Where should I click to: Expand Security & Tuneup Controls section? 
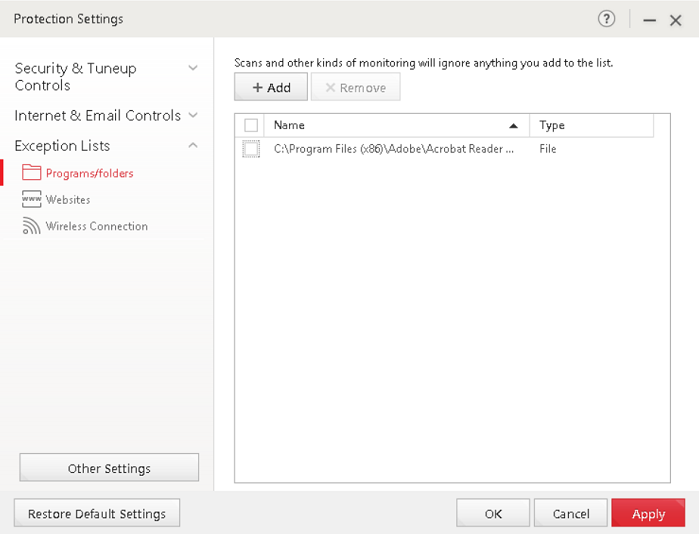pos(193,68)
